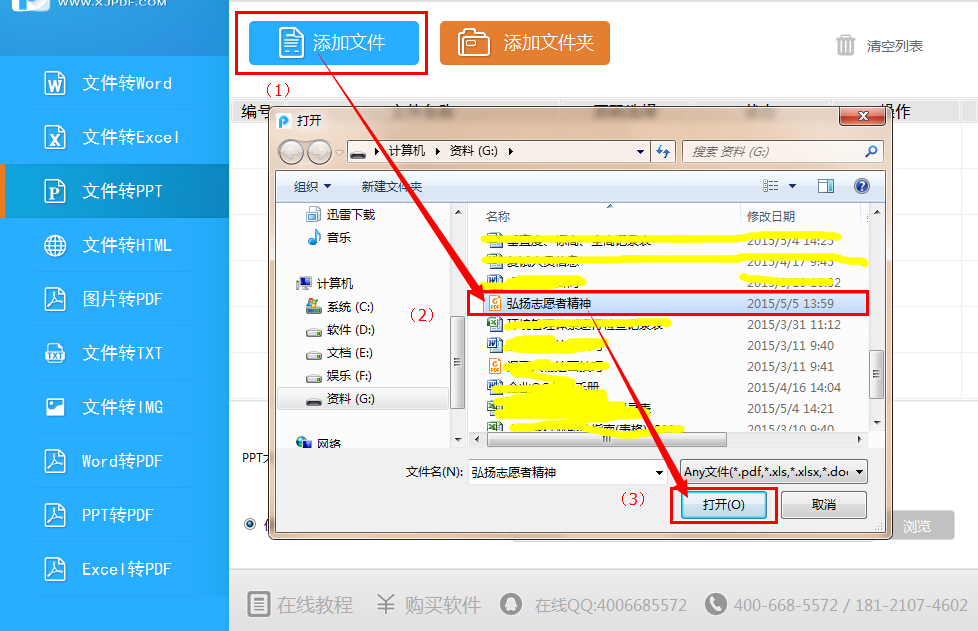The width and height of the screenshot is (978, 631).
Task: Click the help icon in the dialog toolbar
Action: click(x=861, y=186)
